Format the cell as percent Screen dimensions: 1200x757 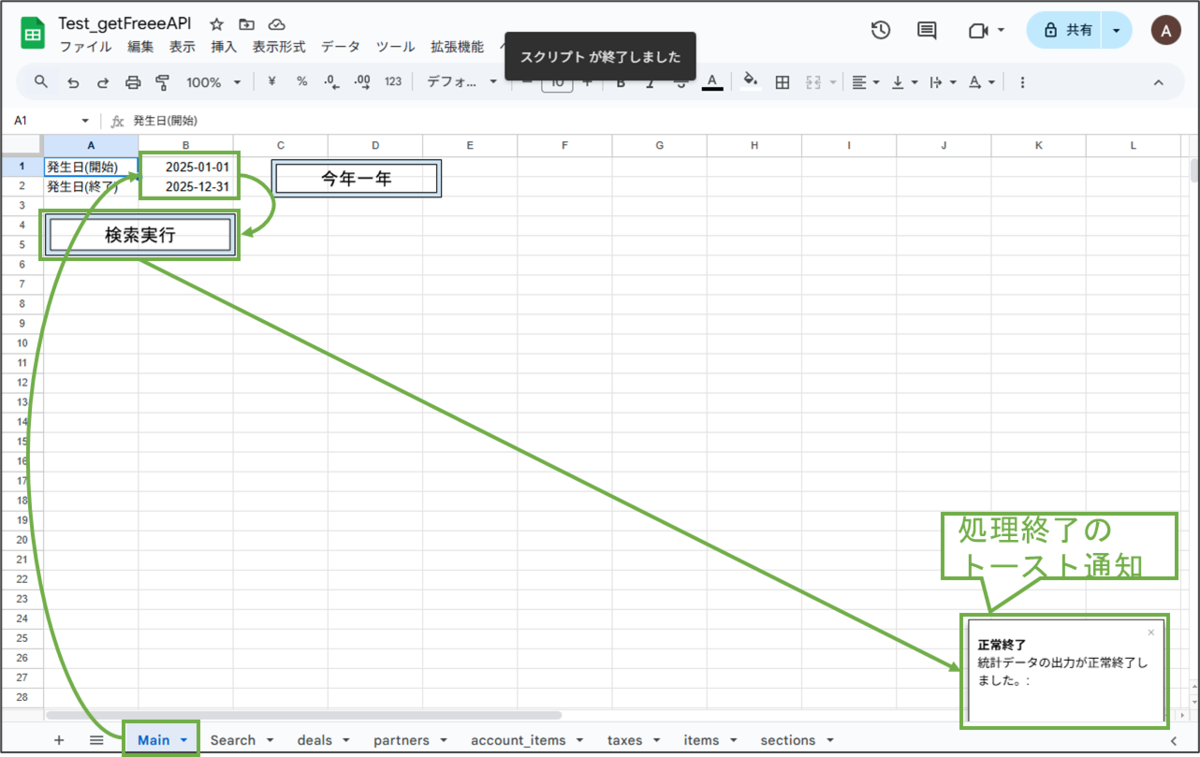tap(302, 82)
